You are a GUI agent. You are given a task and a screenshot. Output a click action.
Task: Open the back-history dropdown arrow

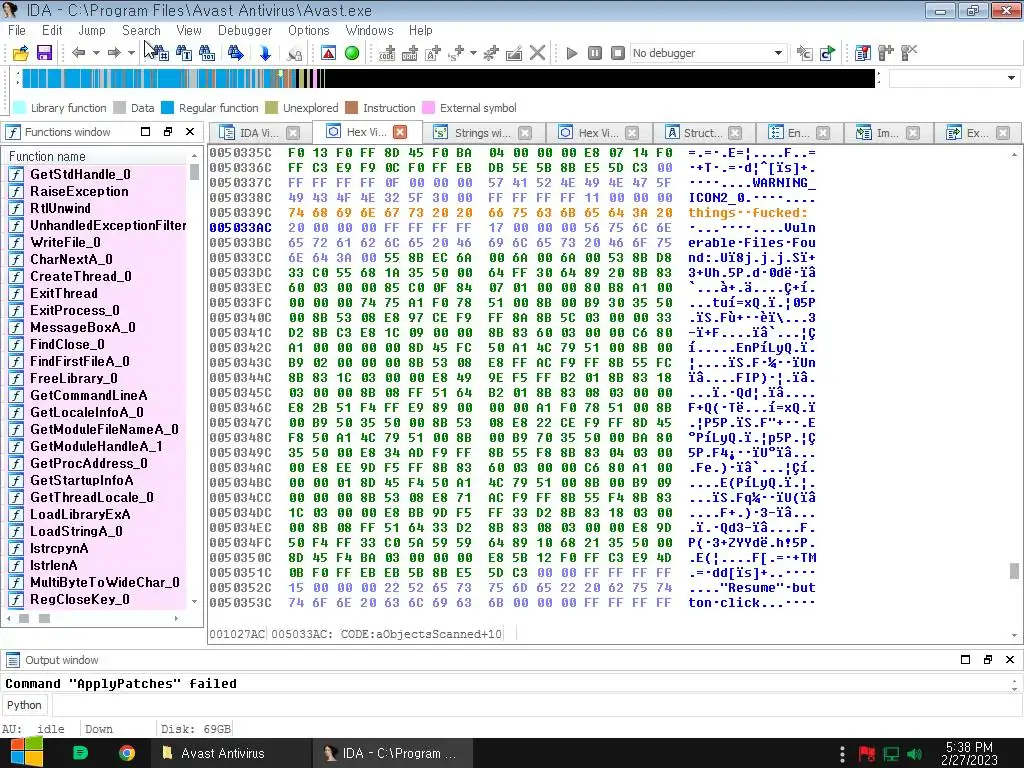96,53
